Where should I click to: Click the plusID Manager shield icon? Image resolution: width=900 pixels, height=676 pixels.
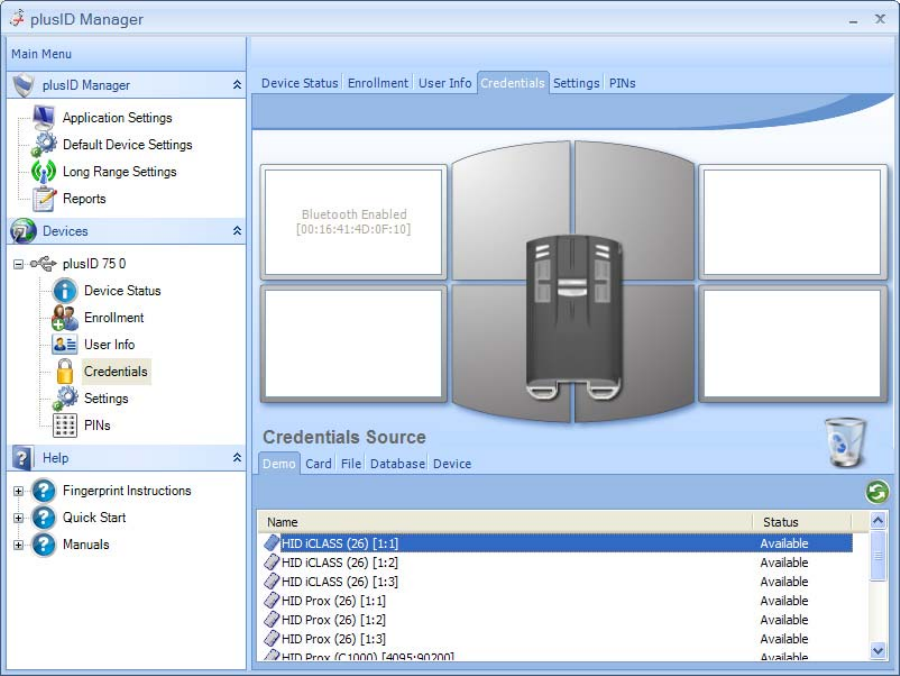[24, 85]
